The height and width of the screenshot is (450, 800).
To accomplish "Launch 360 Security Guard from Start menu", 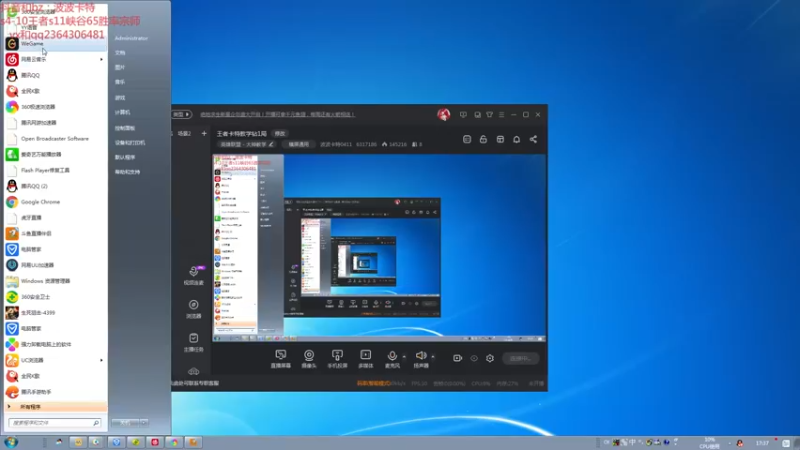I will click(x=55, y=296).
